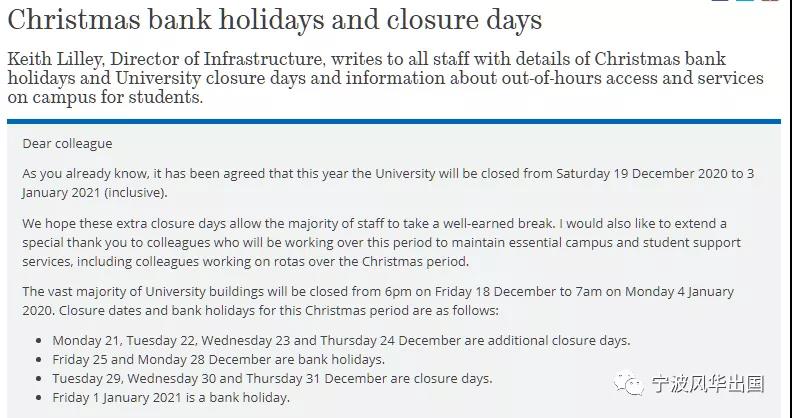
Task: Click the WeChat logo watermark icon
Action: click(628, 384)
